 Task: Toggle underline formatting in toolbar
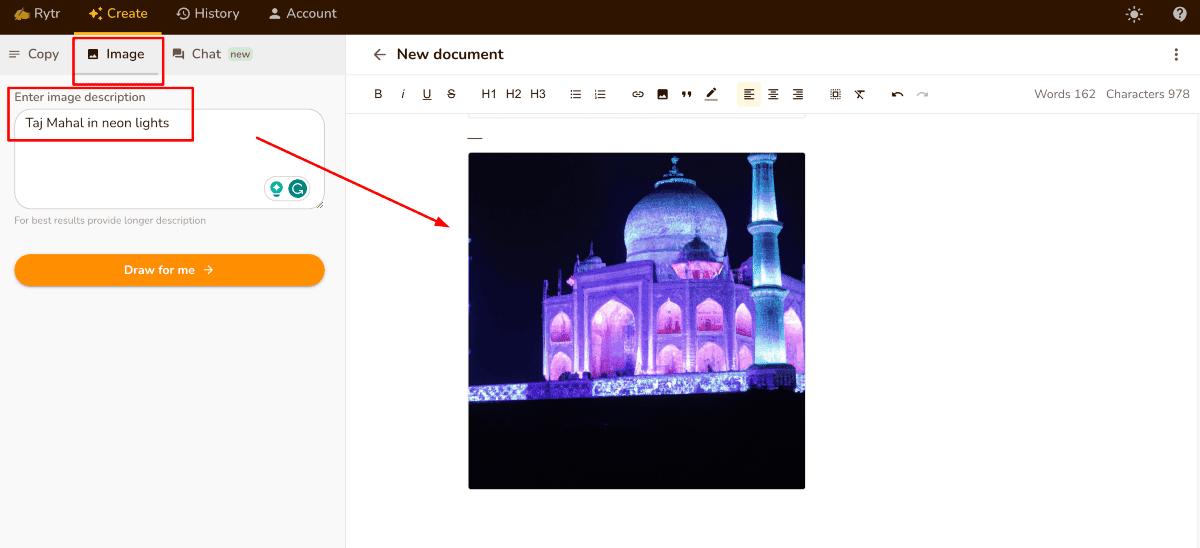coord(427,94)
